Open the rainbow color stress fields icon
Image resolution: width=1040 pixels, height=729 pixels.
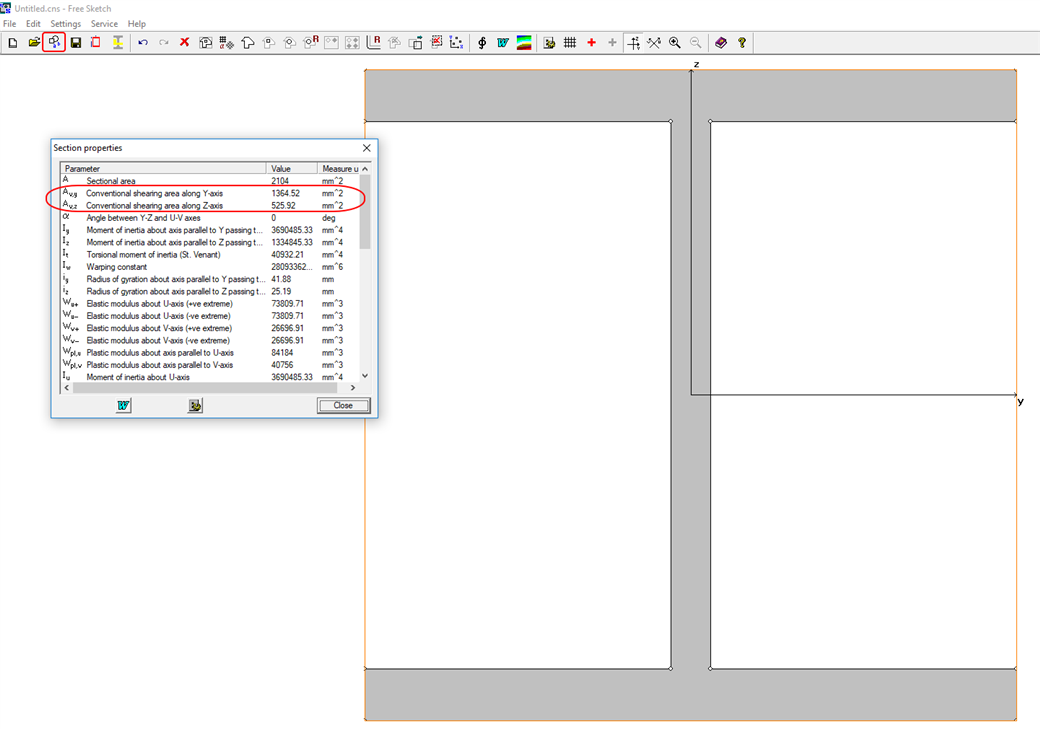pos(524,42)
